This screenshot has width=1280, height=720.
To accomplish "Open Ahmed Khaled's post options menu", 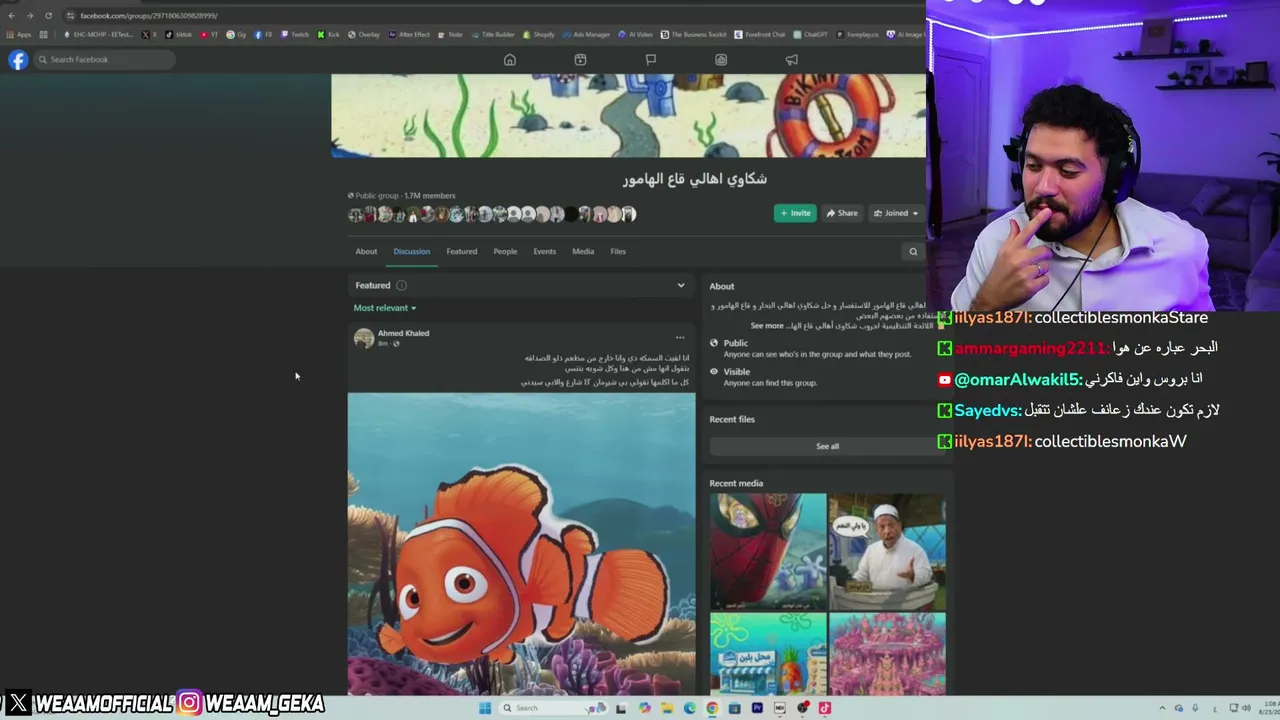I will pos(680,337).
